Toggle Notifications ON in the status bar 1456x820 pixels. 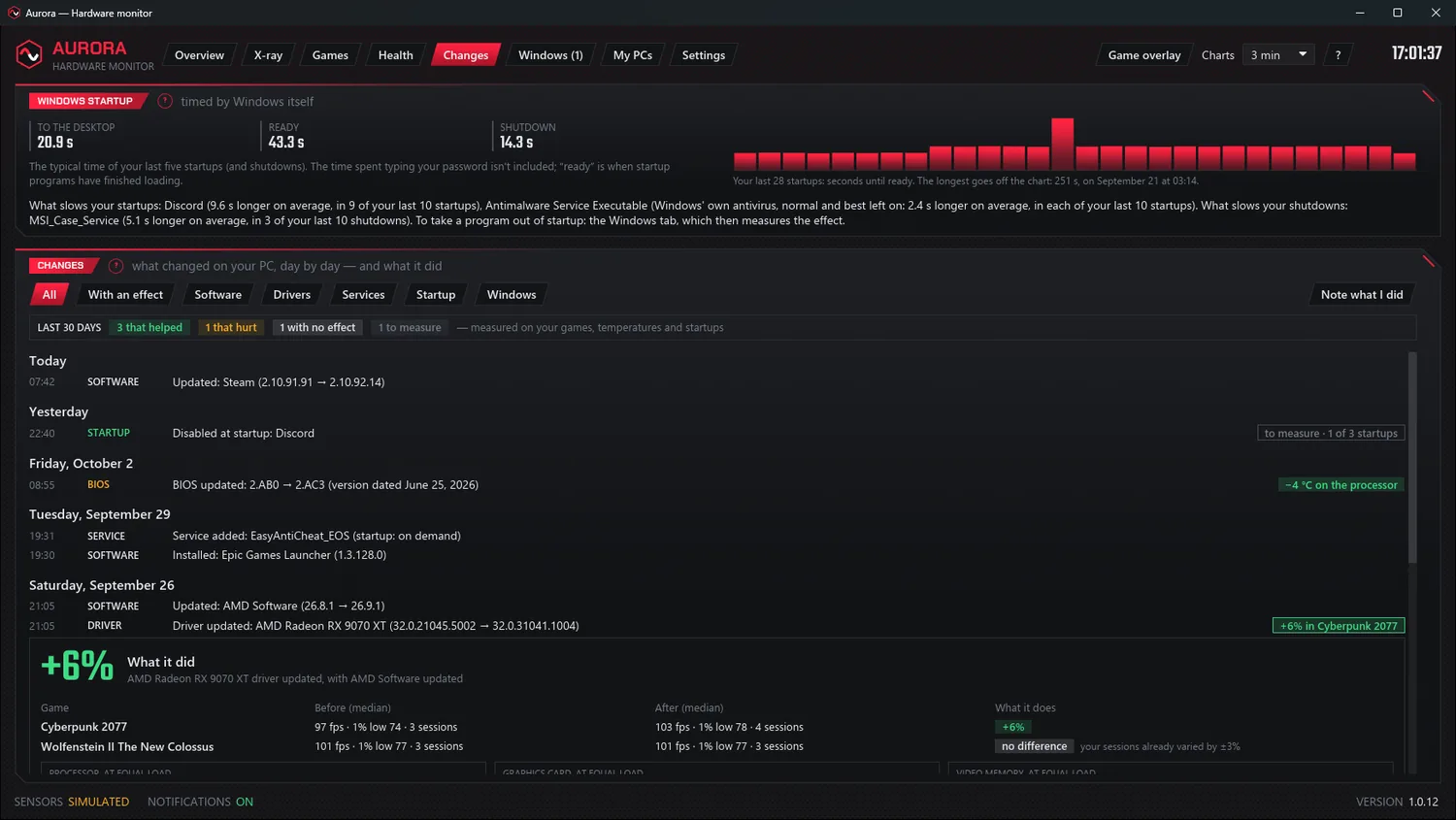(x=200, y=803)
